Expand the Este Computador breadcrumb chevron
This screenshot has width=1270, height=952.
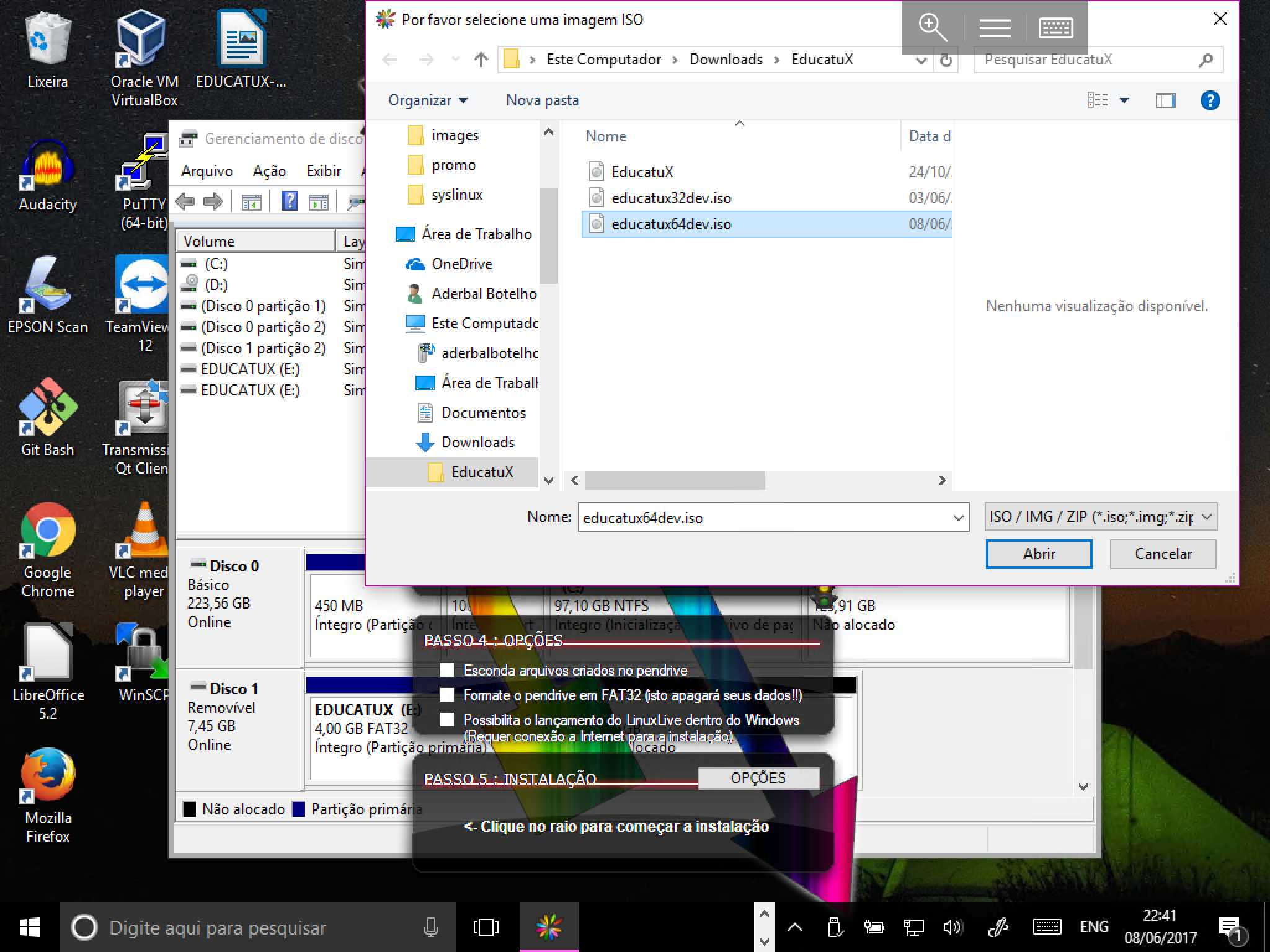[675, 60]
